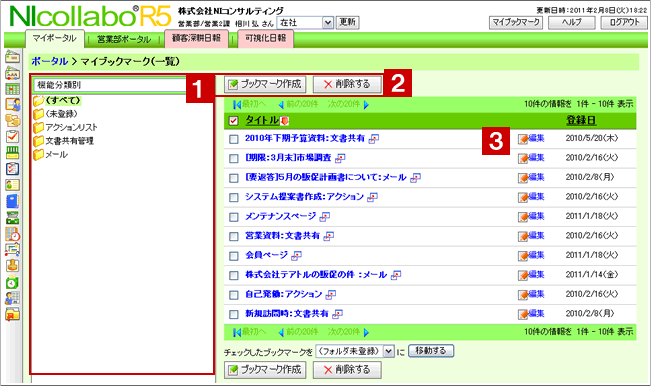Open new-window icon beside 営業資料:文書共有
Screen dimensions: 651x386
pos(328,236)
